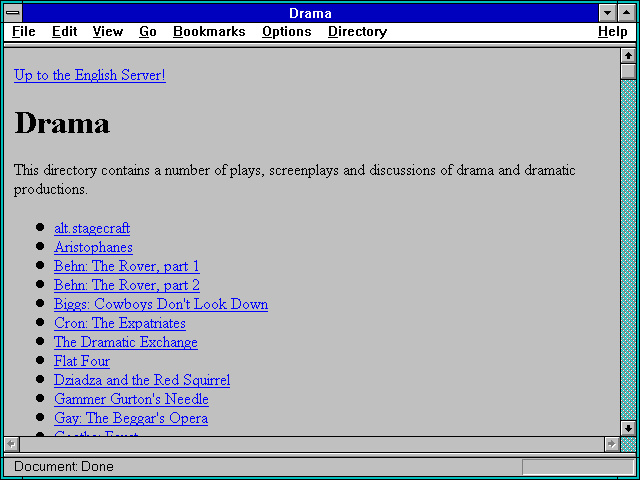Click the horizontal scrollbar left arrow
This screenshot has width=640, height=480.
11,444
